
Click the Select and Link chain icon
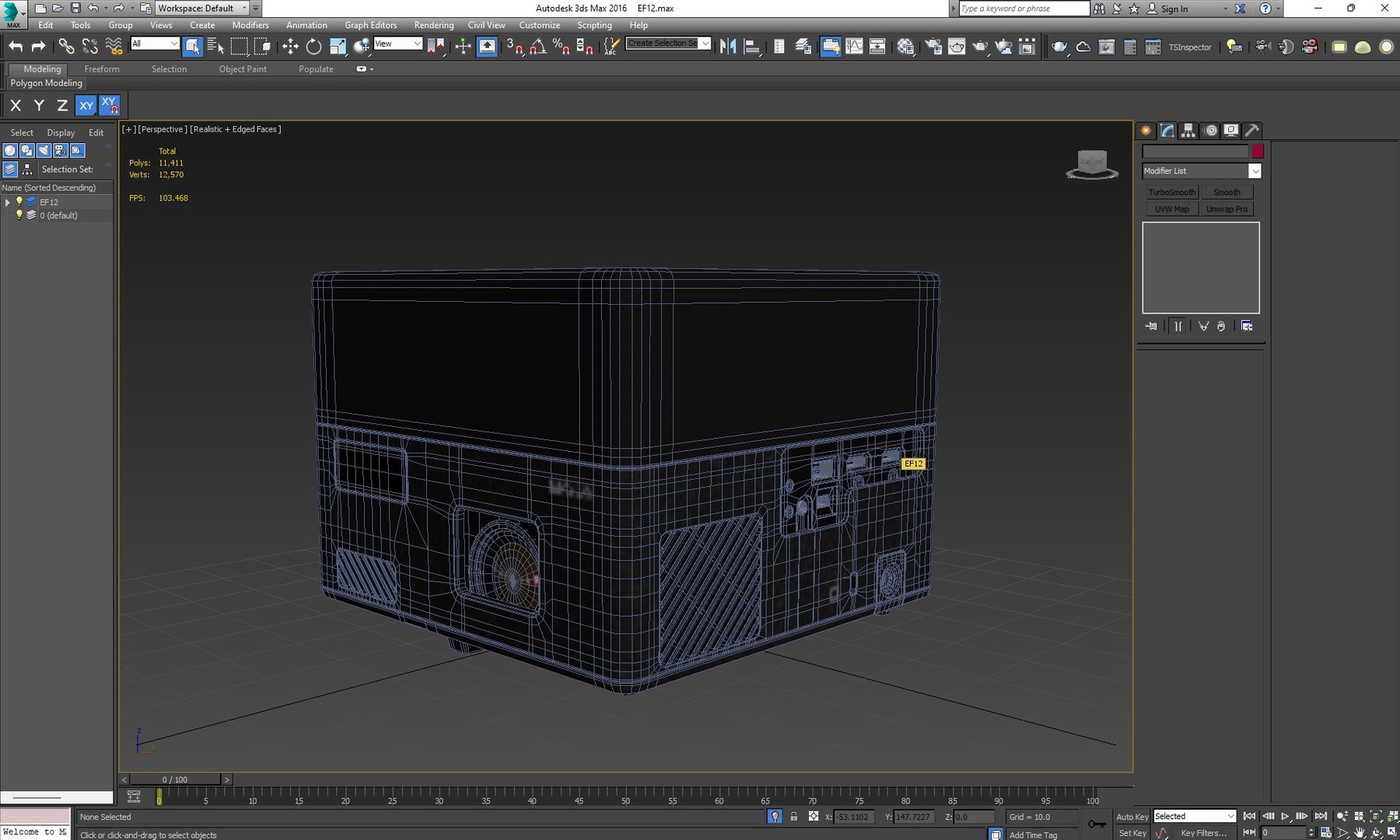coord(66,47)
